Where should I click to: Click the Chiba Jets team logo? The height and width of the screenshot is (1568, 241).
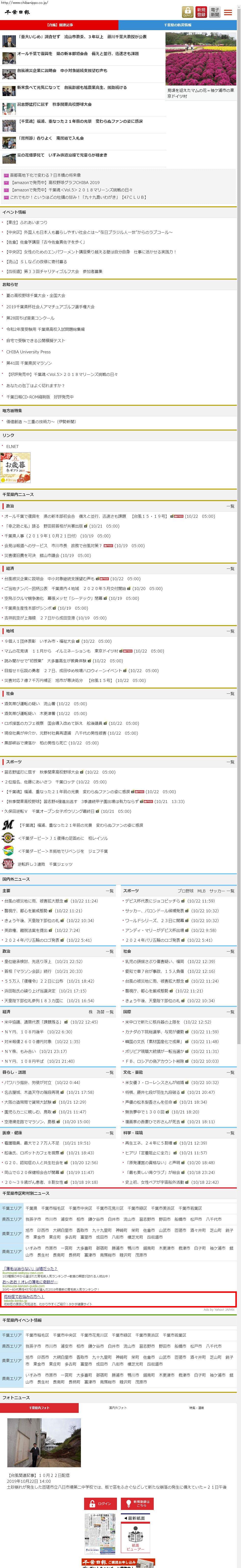[8, 864]
